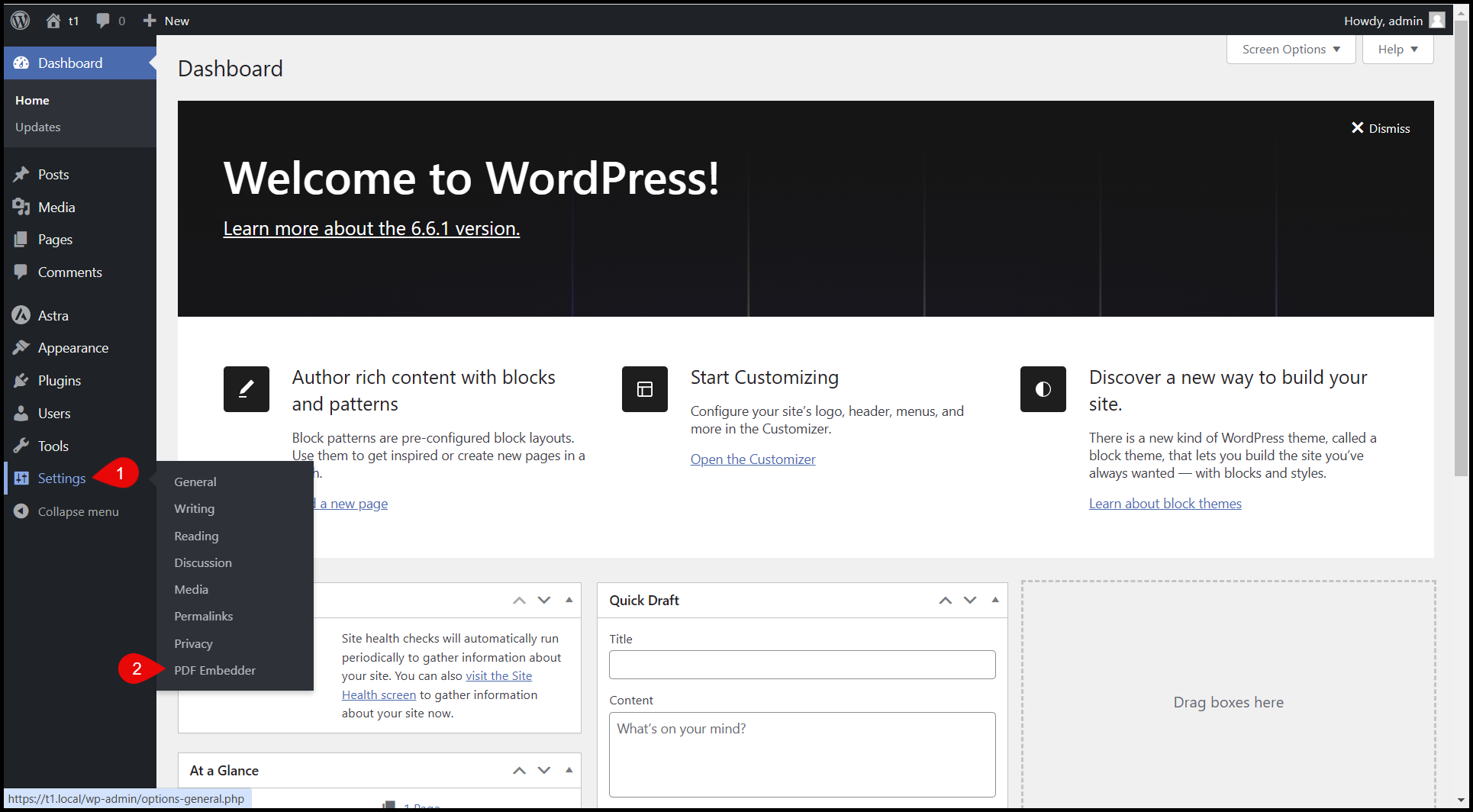Click the Start Customizing layout icon

(644, 389)
